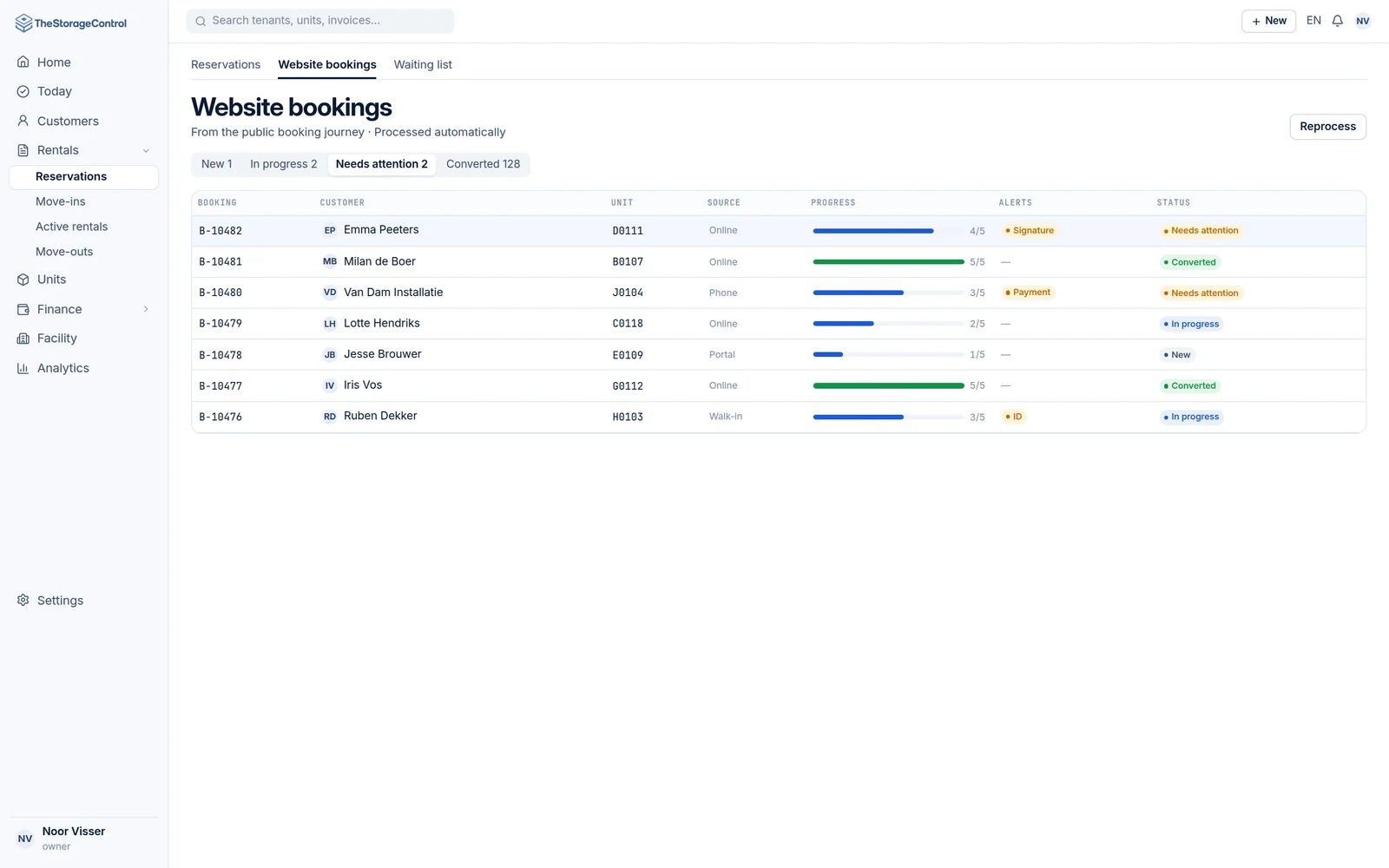Click the + New button
Screen dimensions: 1389x868
pyautogui.click(x=1268, y=21)
